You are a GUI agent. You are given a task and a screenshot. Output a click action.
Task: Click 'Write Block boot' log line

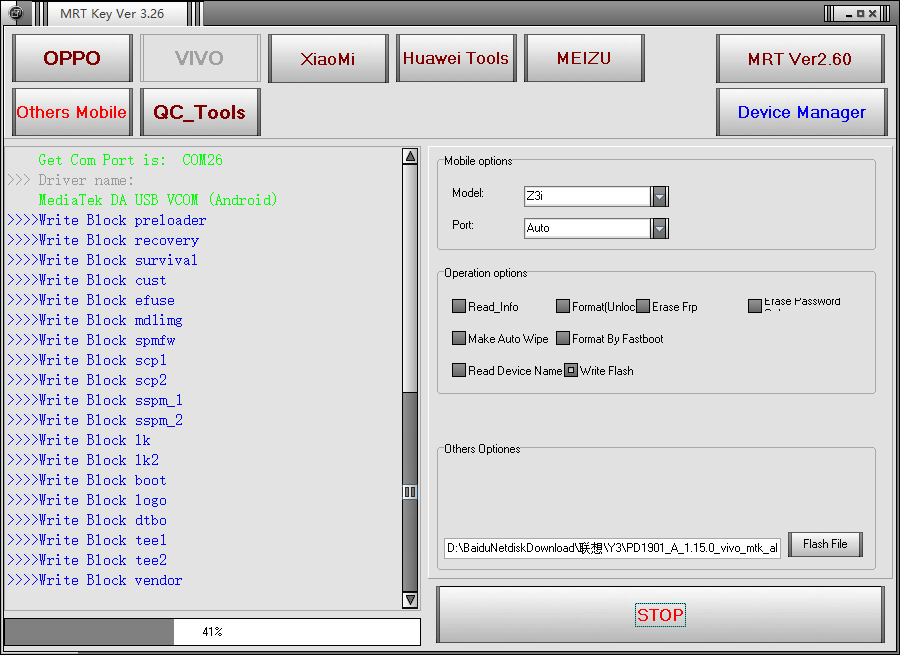(x=87, y=480)
